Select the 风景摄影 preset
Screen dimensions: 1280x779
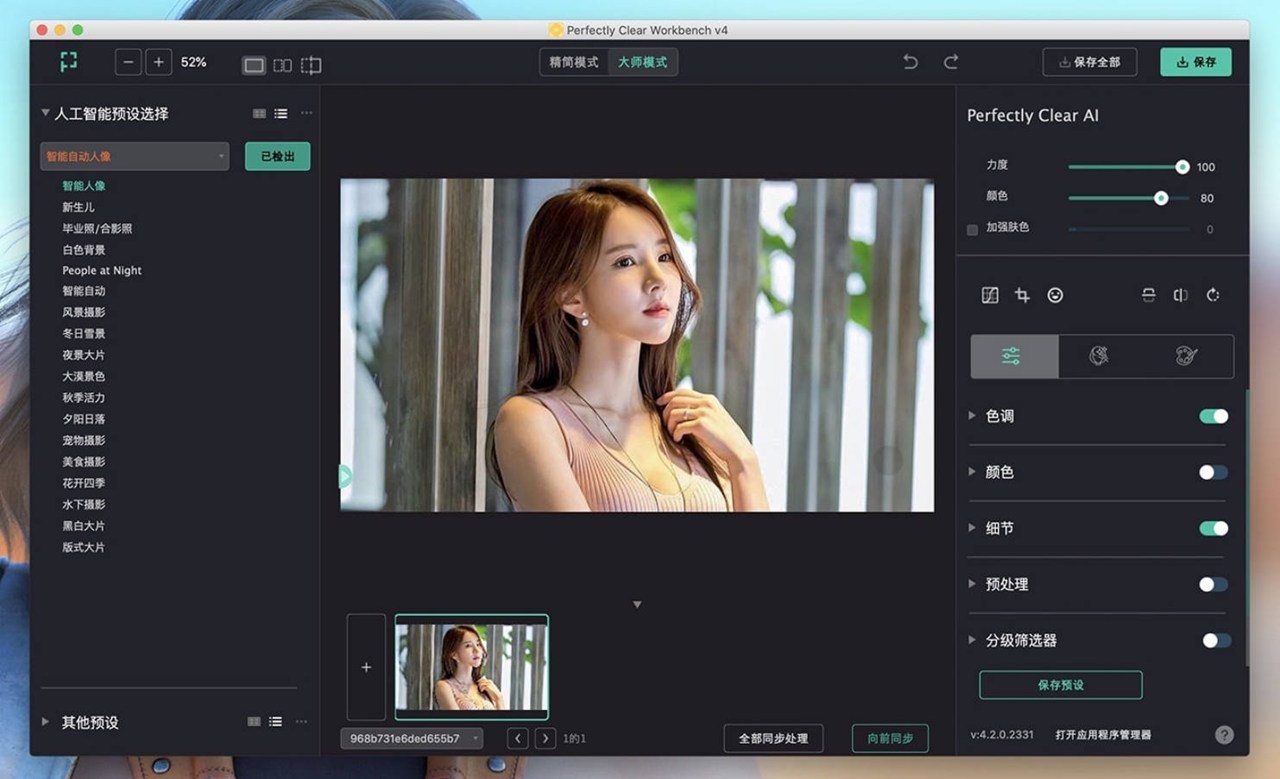[84, 312]
